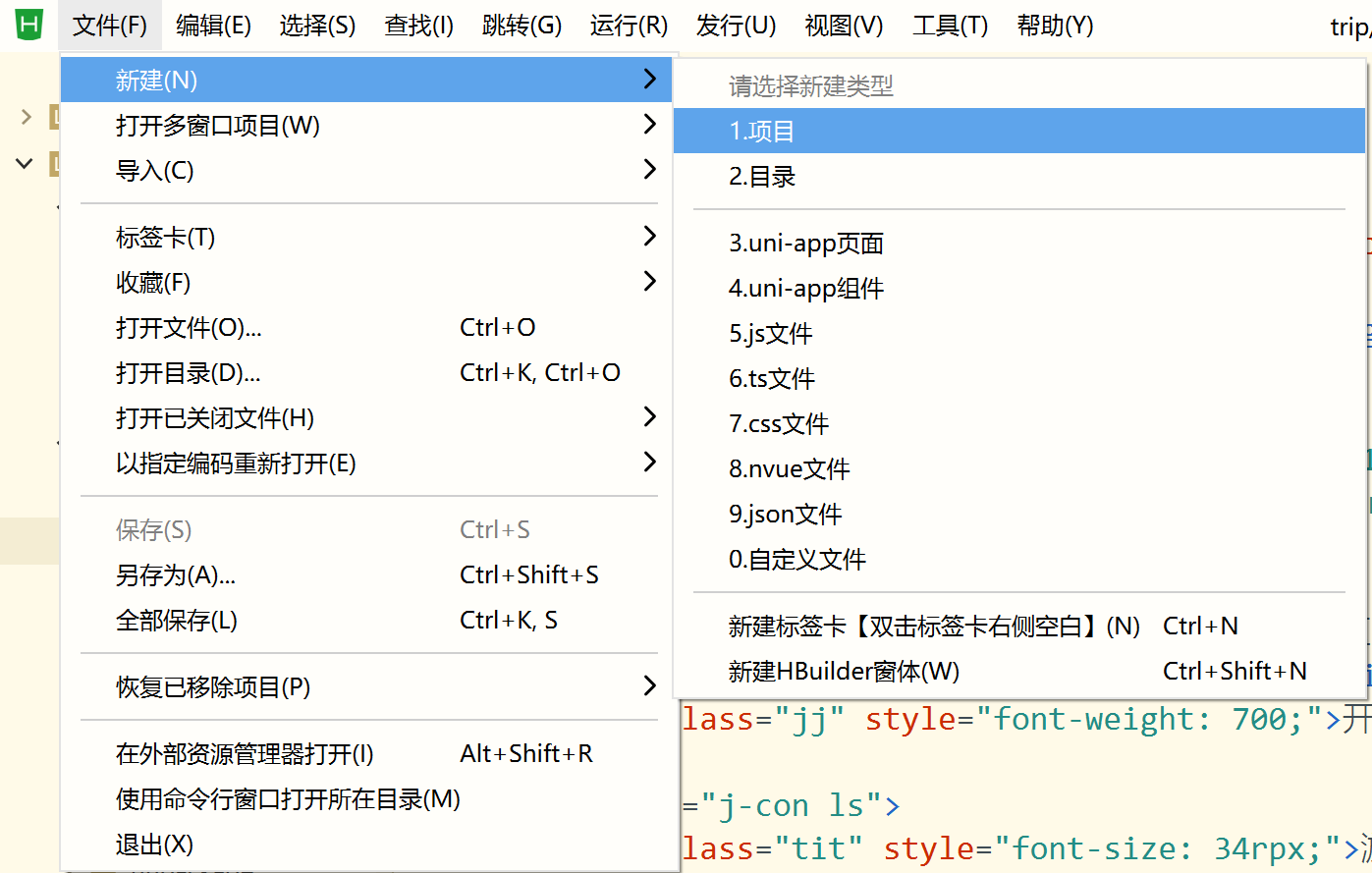
Task: Open the 运行(R) menu
Action: 629,26
